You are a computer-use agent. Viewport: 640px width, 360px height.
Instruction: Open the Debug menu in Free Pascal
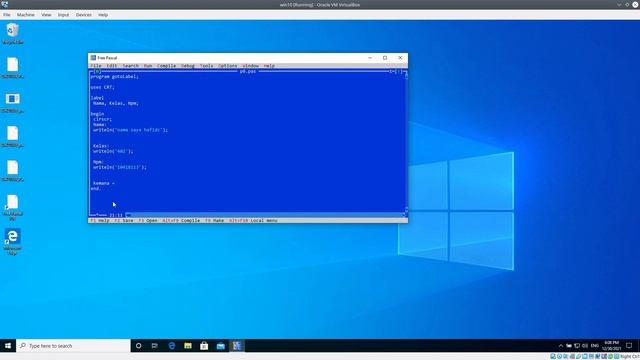[188, 66]
